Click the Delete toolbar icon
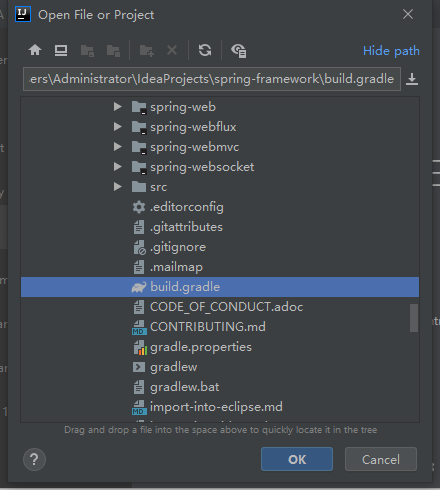This screenshot has width=440, height=490. 172,50
